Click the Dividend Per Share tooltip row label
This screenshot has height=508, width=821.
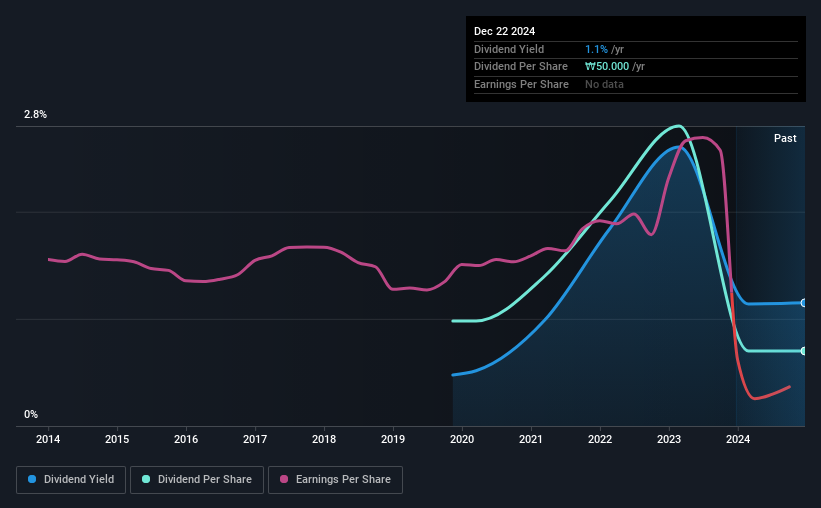[520, 67]
